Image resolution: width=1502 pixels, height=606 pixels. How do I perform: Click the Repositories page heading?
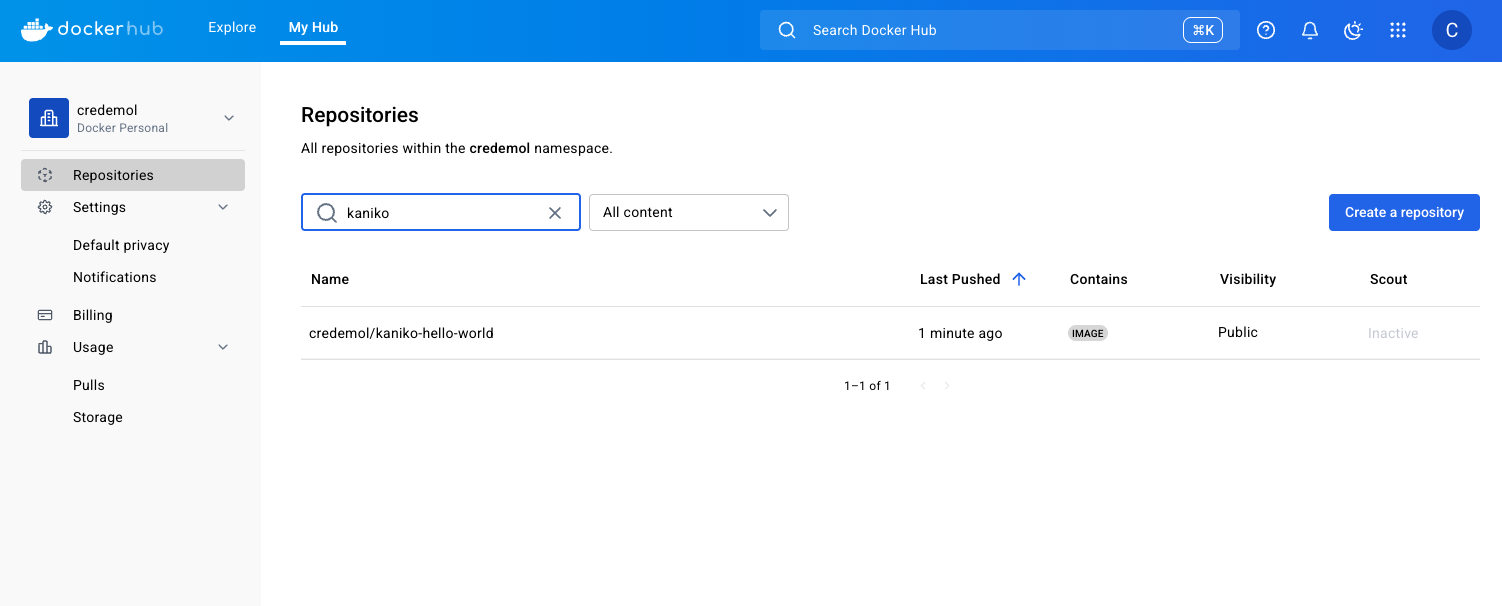pos(360,115)
